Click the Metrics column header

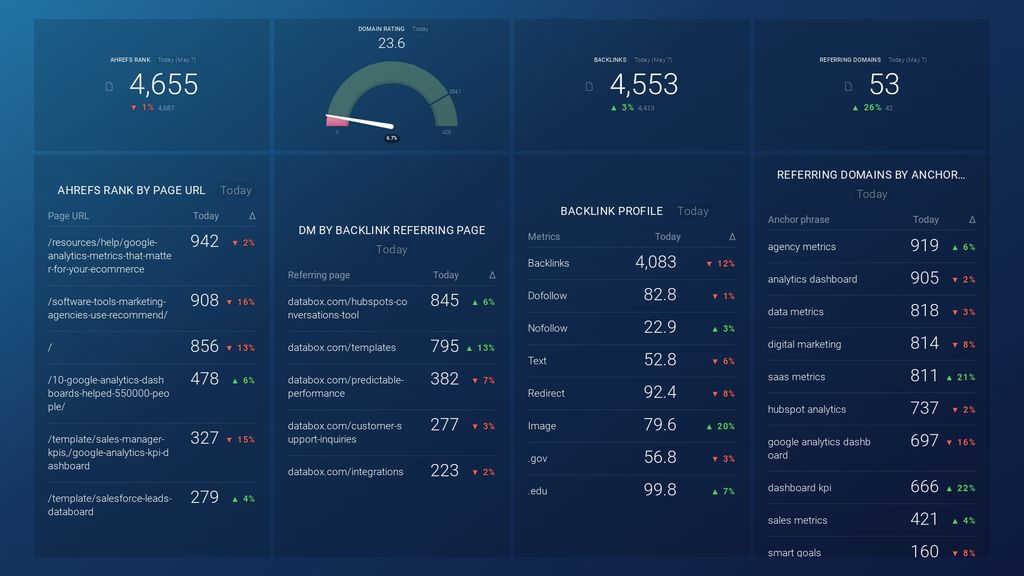543,236
